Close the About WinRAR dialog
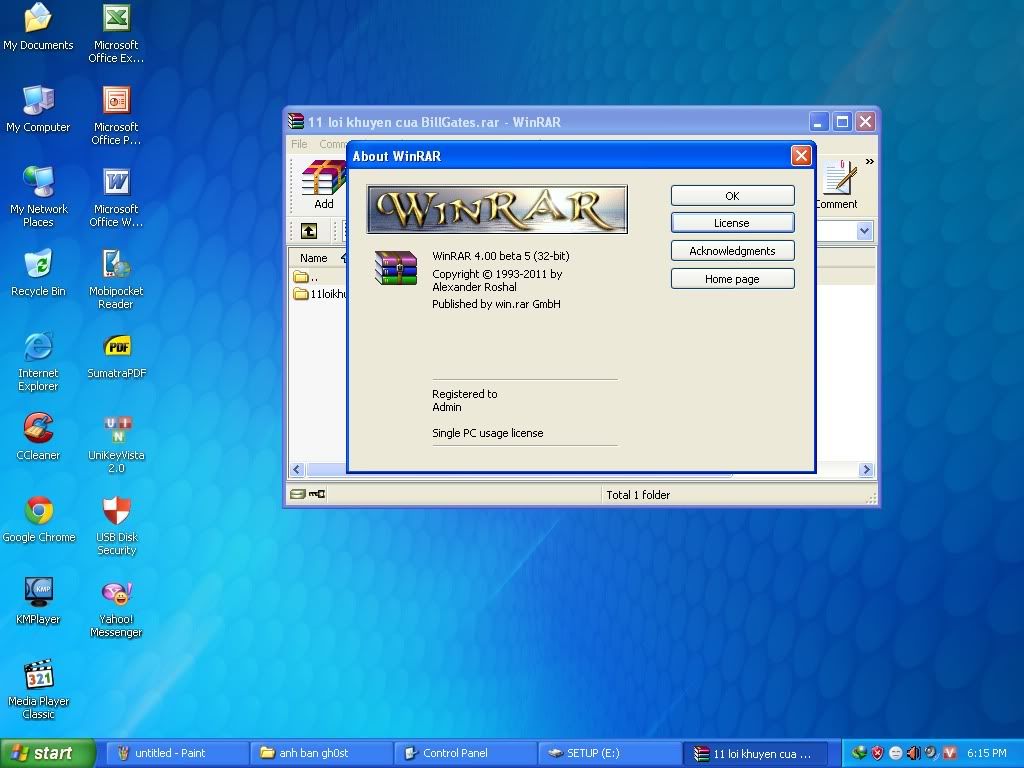The height and width of the screenshot is (768, 1024). 801,155
